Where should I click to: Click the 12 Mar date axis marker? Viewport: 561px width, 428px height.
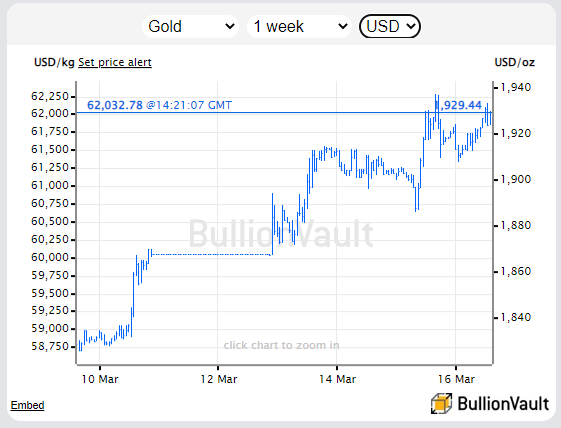click(218, 379)
